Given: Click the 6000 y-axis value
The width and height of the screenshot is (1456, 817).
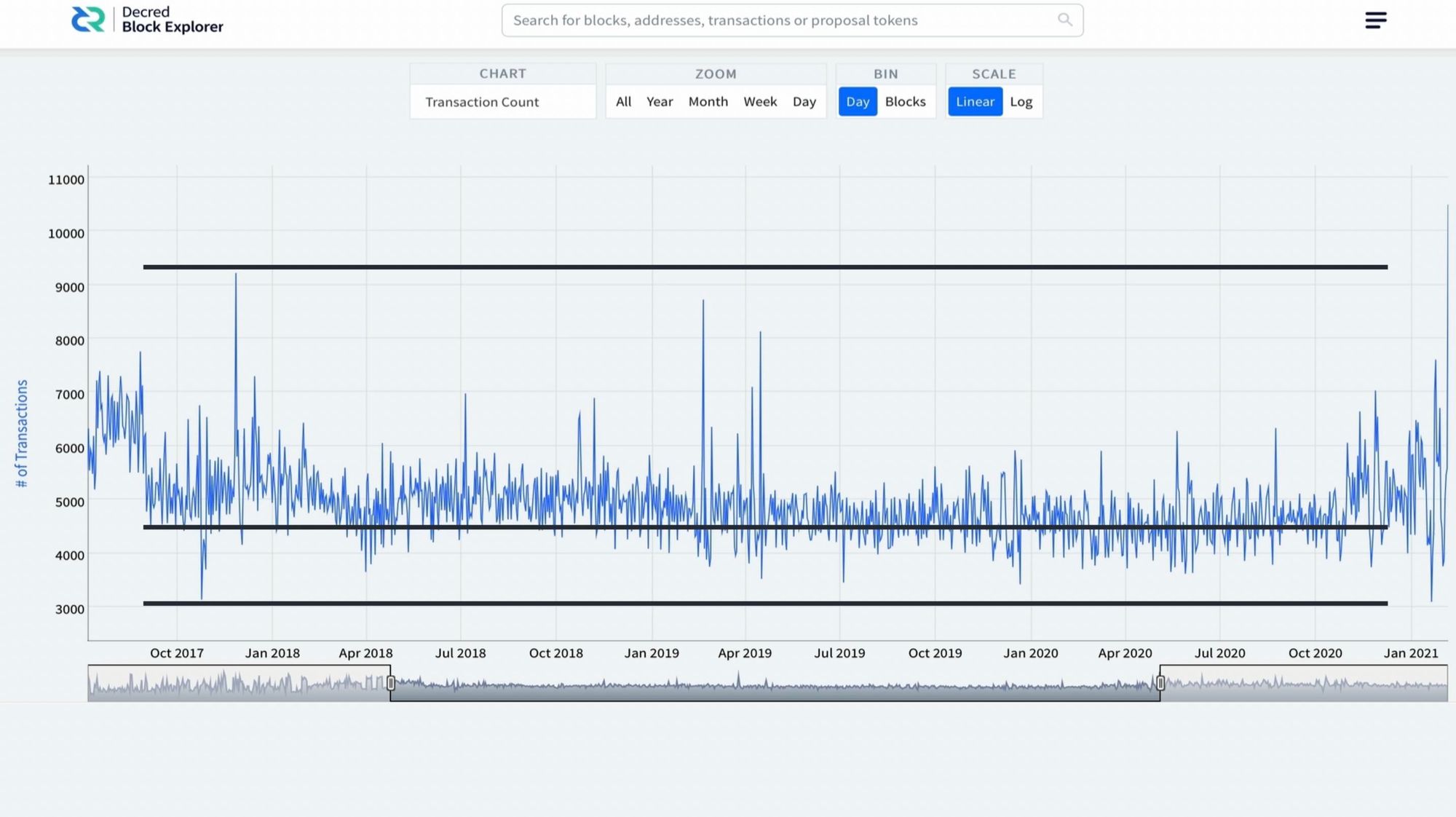Looking at the screenshot, I should point(70,449).
